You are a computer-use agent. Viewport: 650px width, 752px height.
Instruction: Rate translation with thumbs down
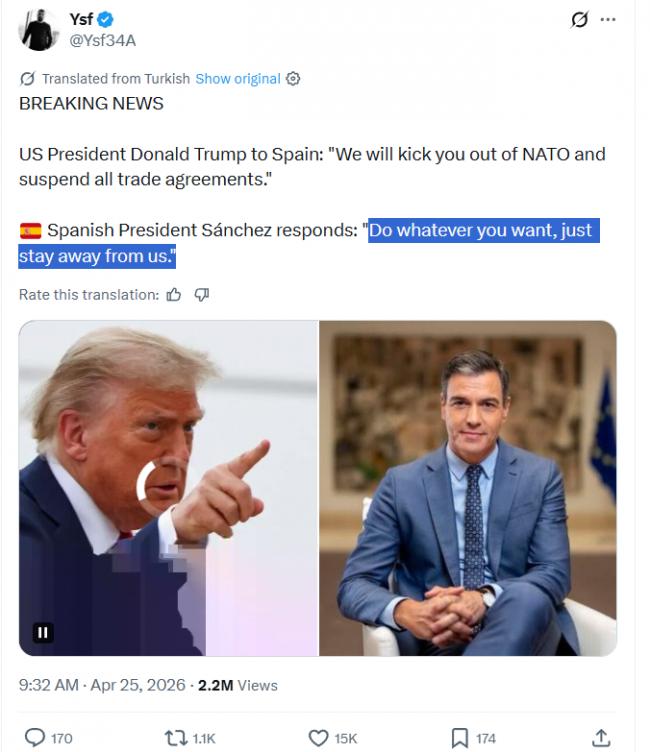[201, 294]
